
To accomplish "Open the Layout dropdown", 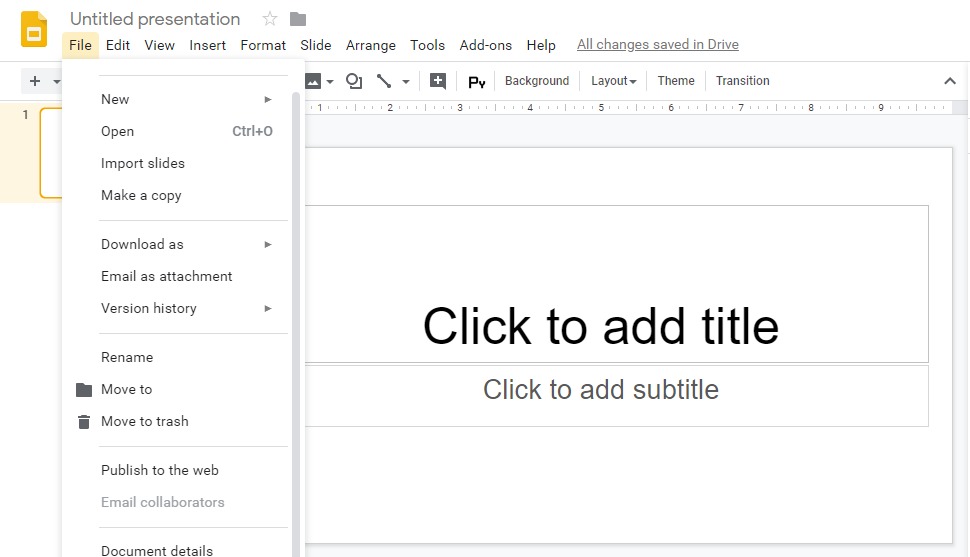I will (614, 80).
